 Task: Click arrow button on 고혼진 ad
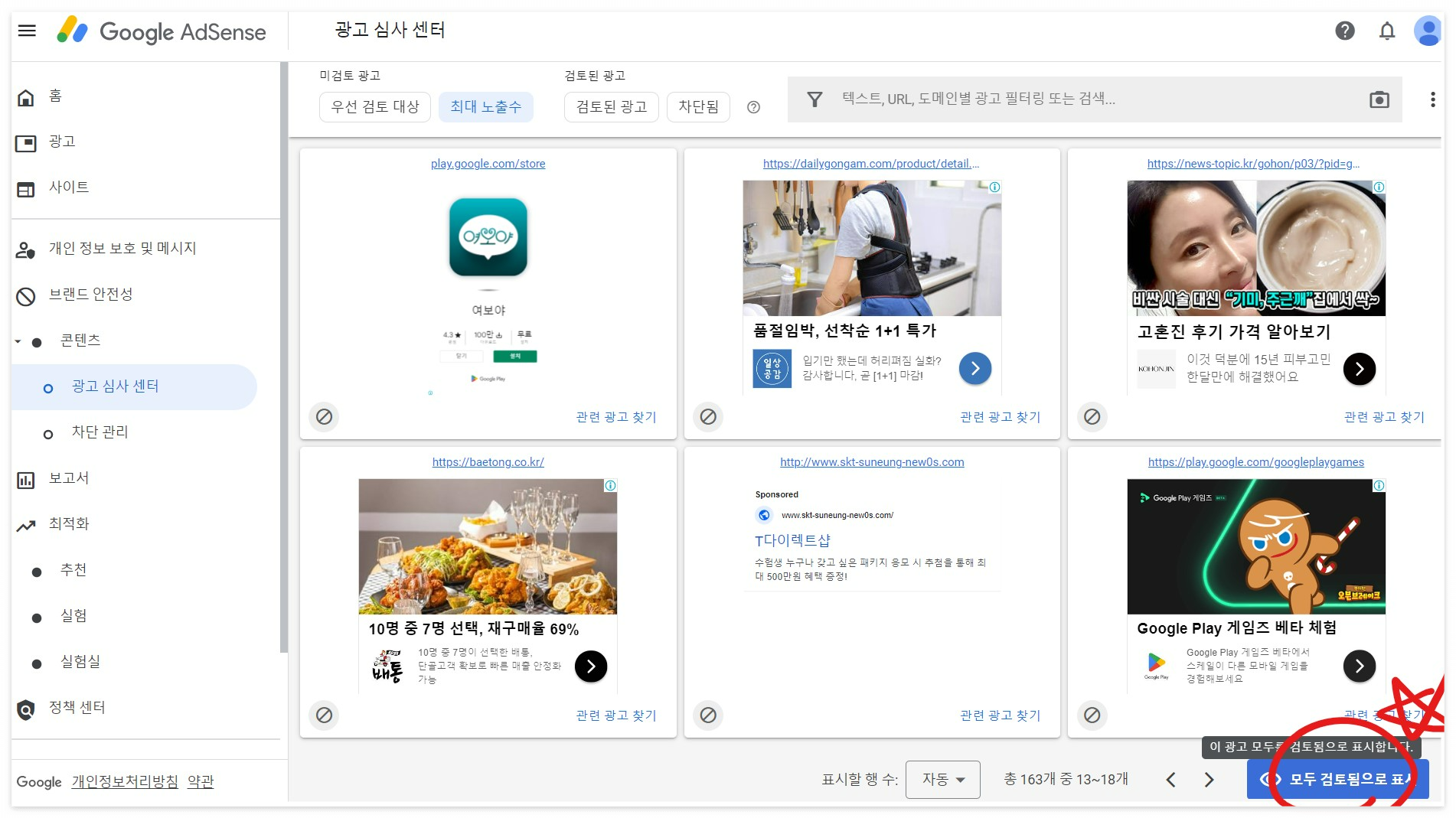(x=1359, y=369)
